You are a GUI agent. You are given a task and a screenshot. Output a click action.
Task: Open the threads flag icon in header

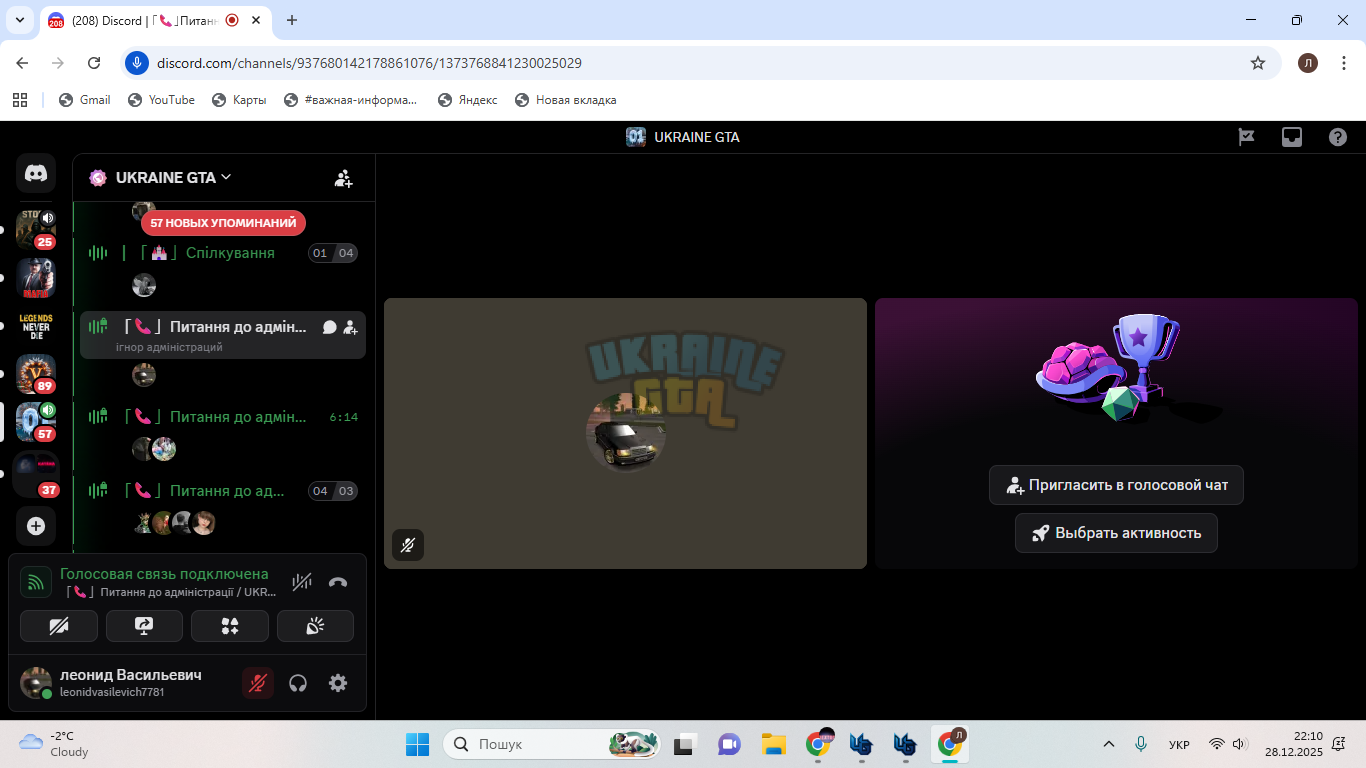tap(1246, 137)
